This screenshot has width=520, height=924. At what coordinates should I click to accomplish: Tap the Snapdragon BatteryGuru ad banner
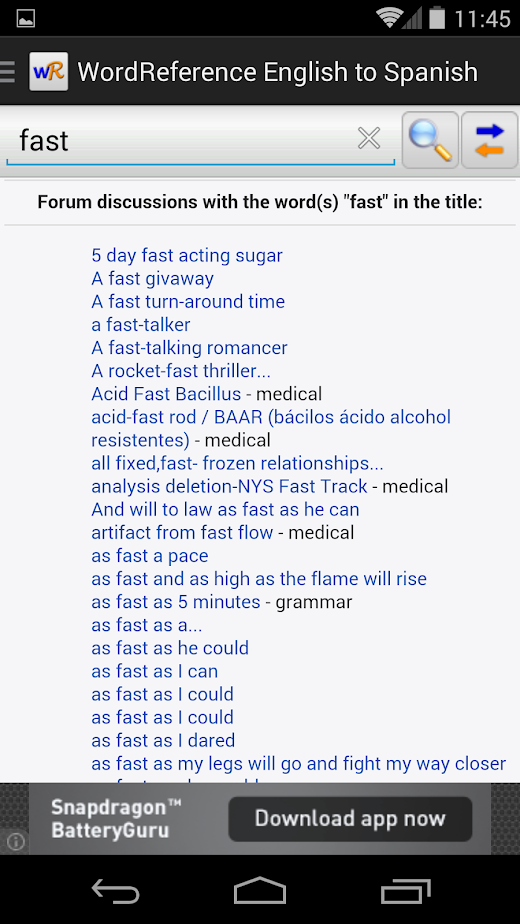click(x=260, y=819)
